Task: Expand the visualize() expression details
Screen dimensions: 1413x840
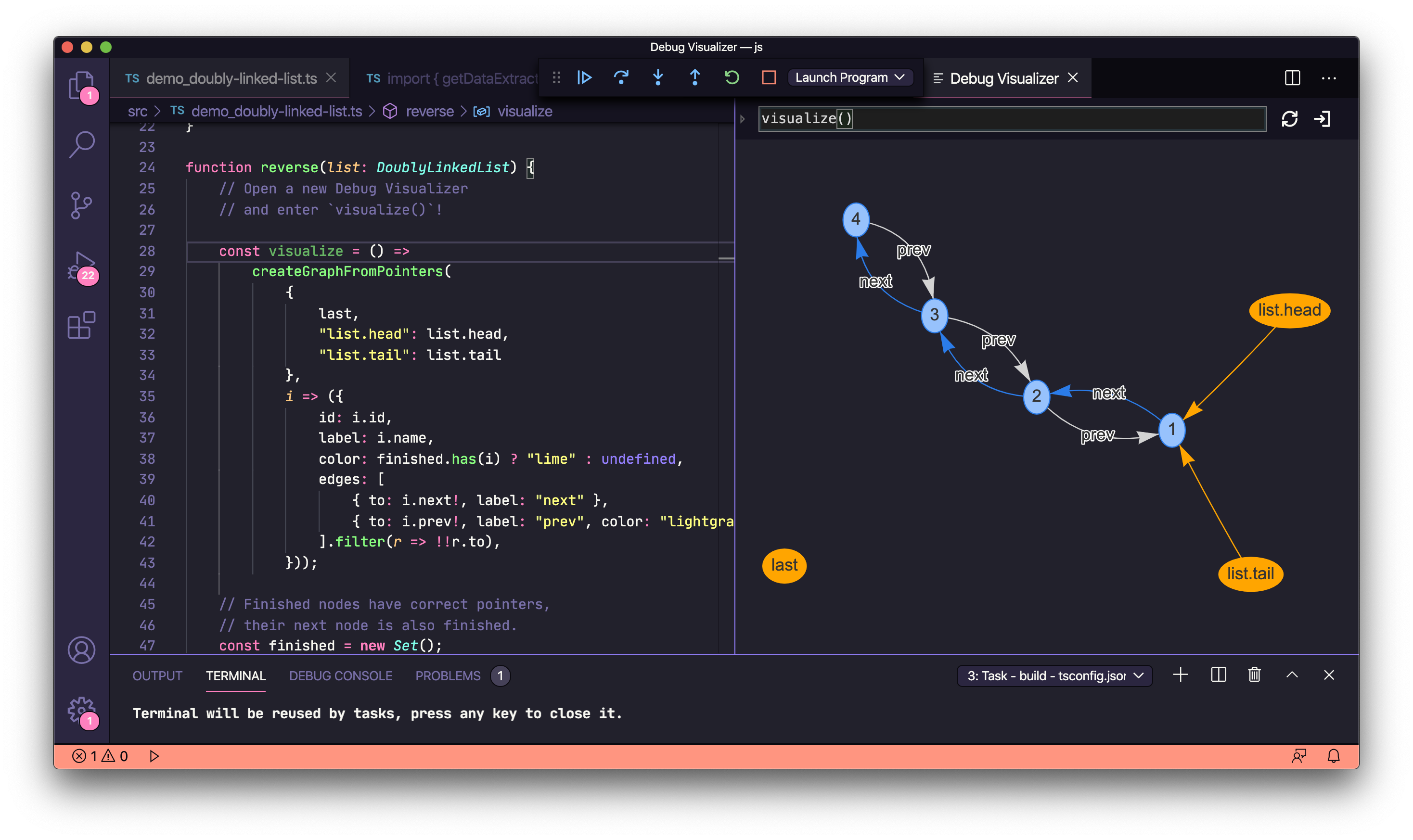Action: click(742, 118)
